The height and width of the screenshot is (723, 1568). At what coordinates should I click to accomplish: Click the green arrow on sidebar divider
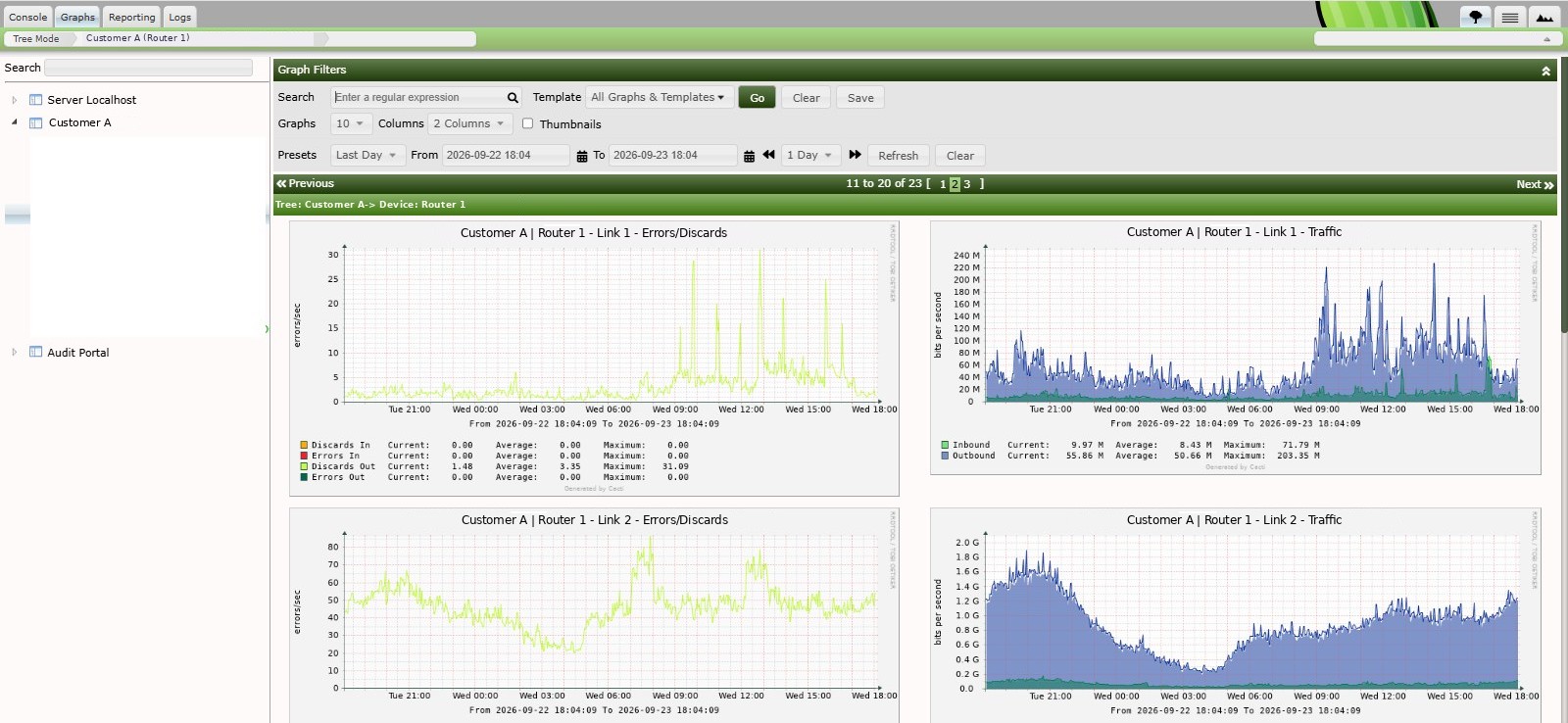[267, 329]
